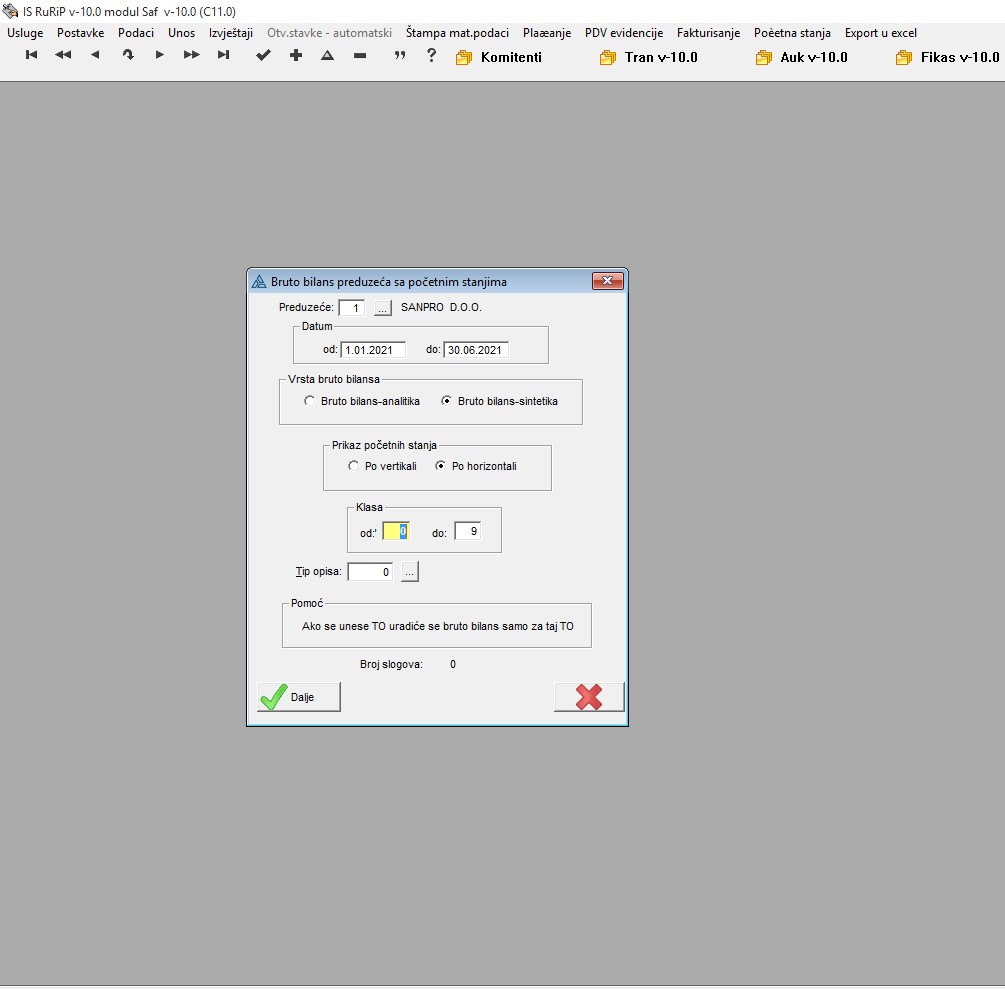1005x989 pixels.
Task: Click the minus delete record icon
Action: [359, 56]
